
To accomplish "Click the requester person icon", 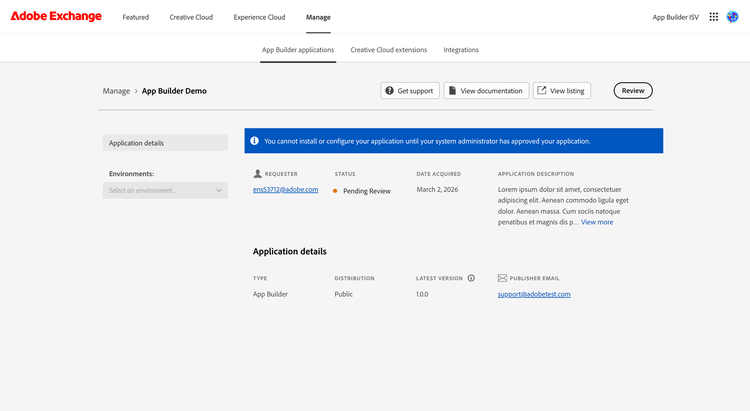I will [257, 174].
